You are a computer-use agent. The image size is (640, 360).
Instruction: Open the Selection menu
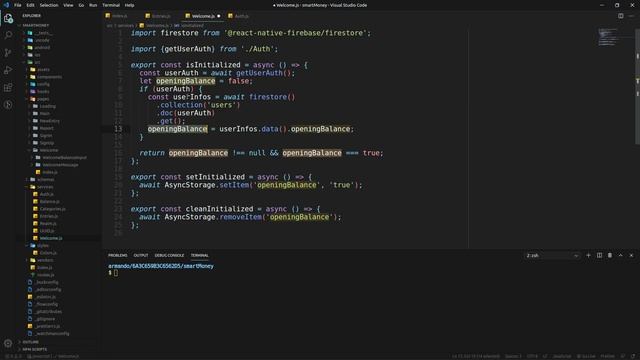49,5
